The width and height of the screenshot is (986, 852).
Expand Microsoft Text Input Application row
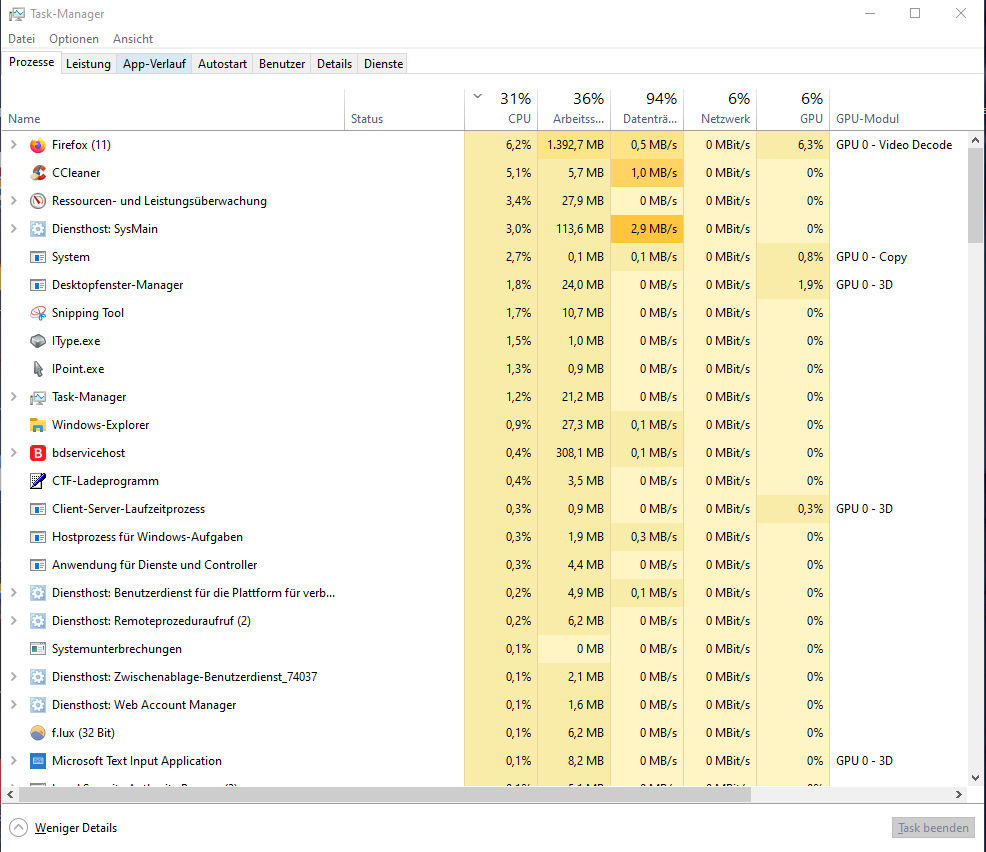(13, 761)
